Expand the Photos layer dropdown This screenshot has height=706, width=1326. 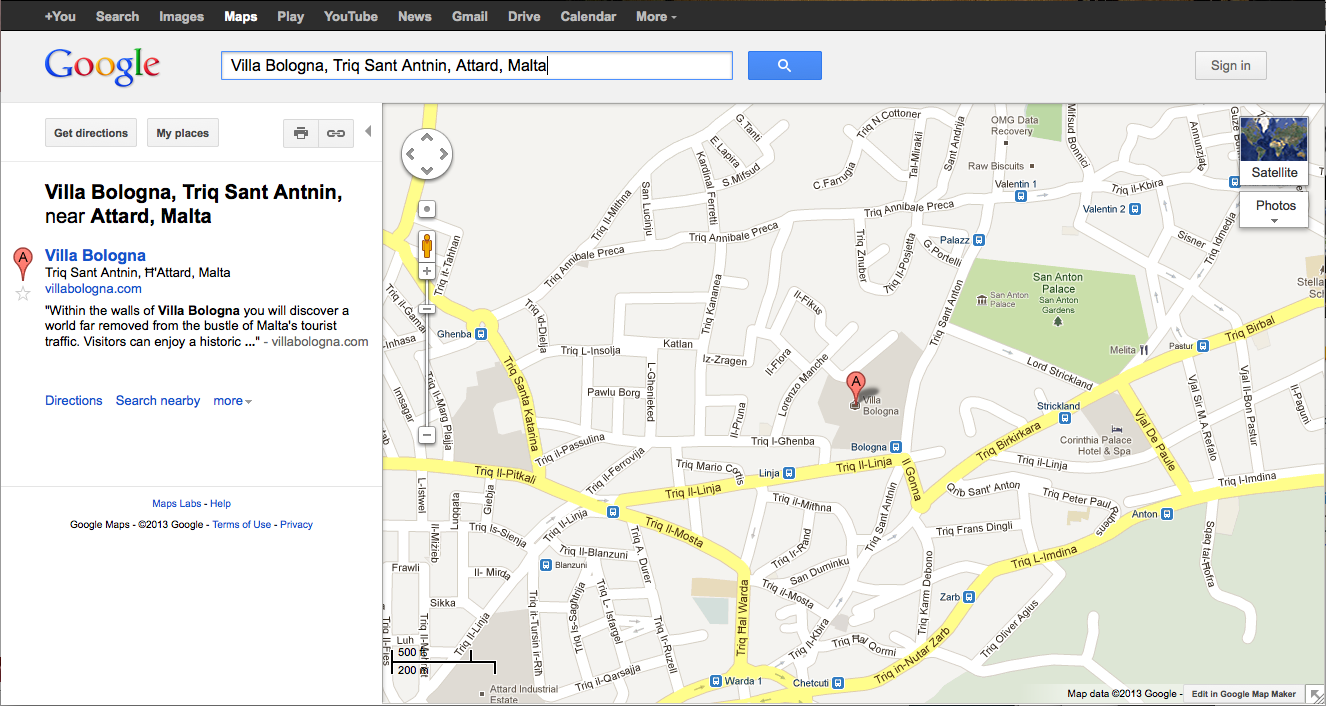tap(1275, 210)
